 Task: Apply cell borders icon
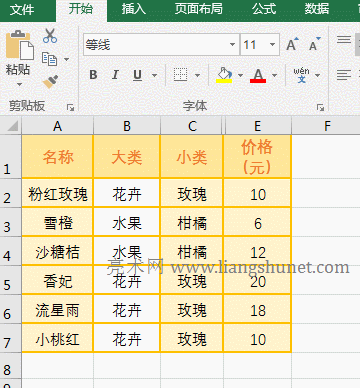[x=180, y=75]
